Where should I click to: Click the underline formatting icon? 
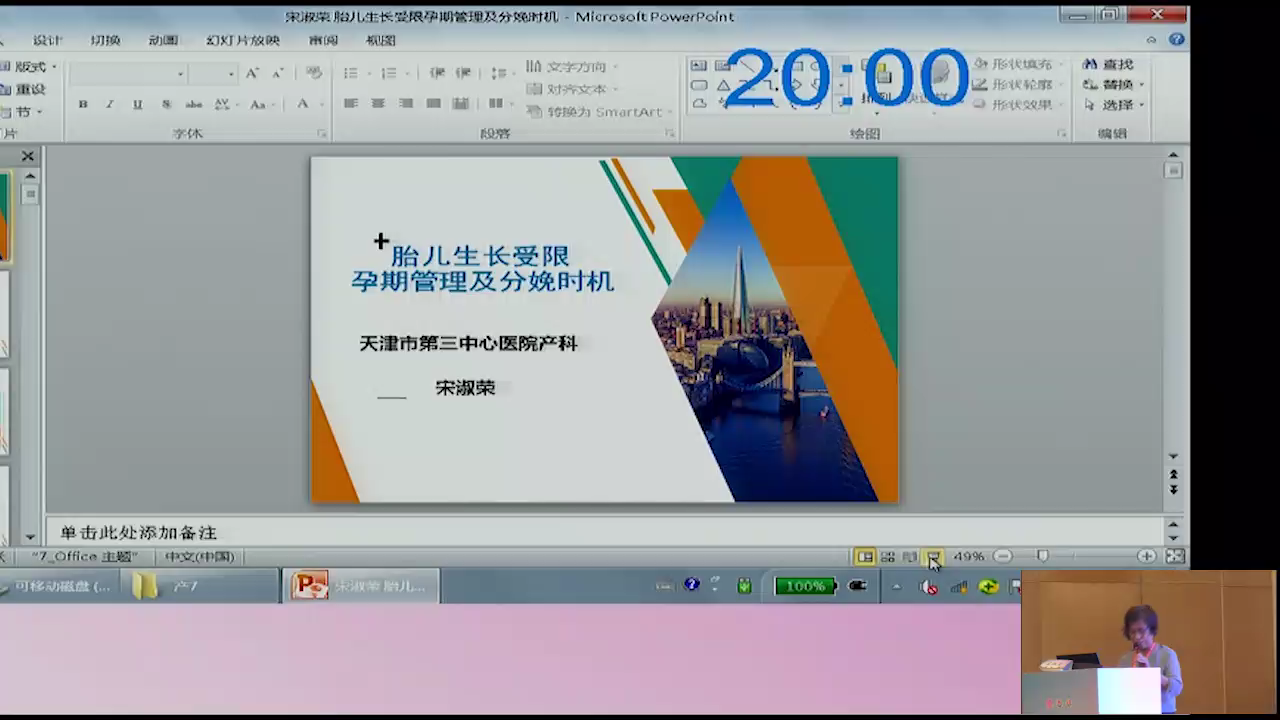point(137,104)
